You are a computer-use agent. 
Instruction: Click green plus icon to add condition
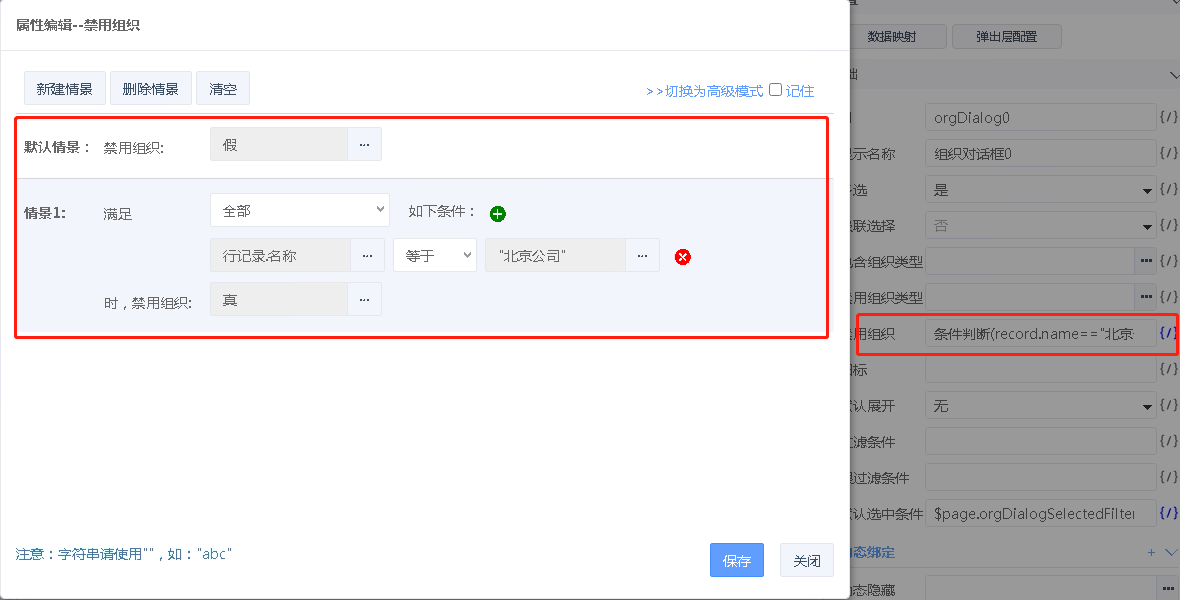(498, 213)
